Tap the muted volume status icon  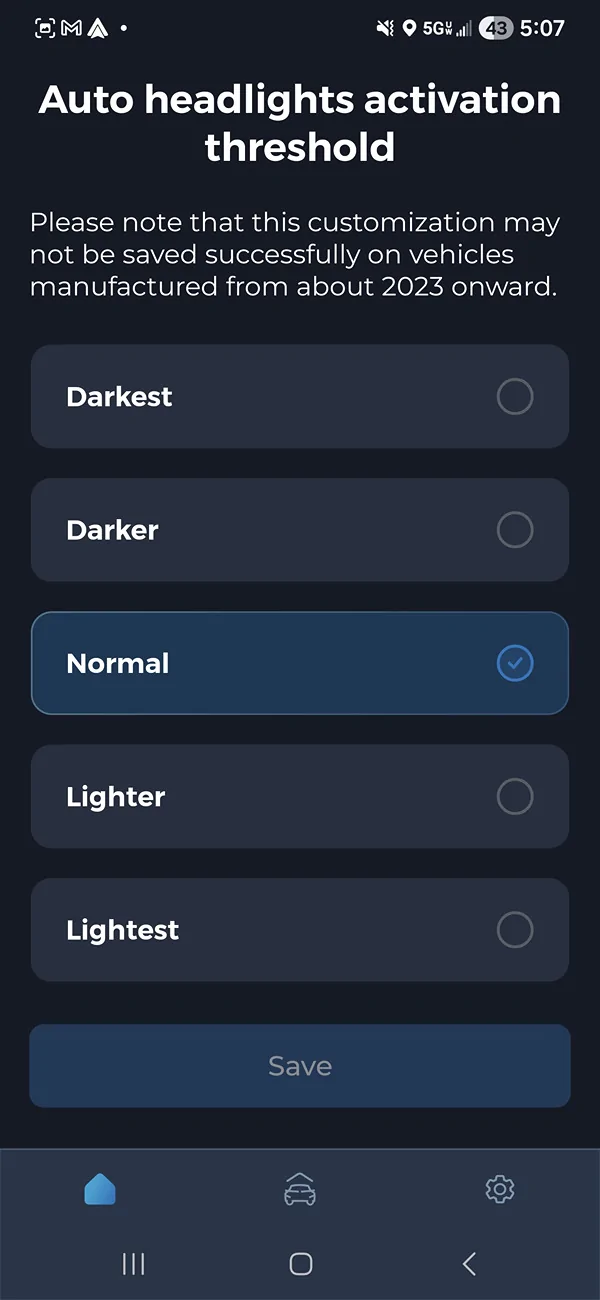click(385, 28)
